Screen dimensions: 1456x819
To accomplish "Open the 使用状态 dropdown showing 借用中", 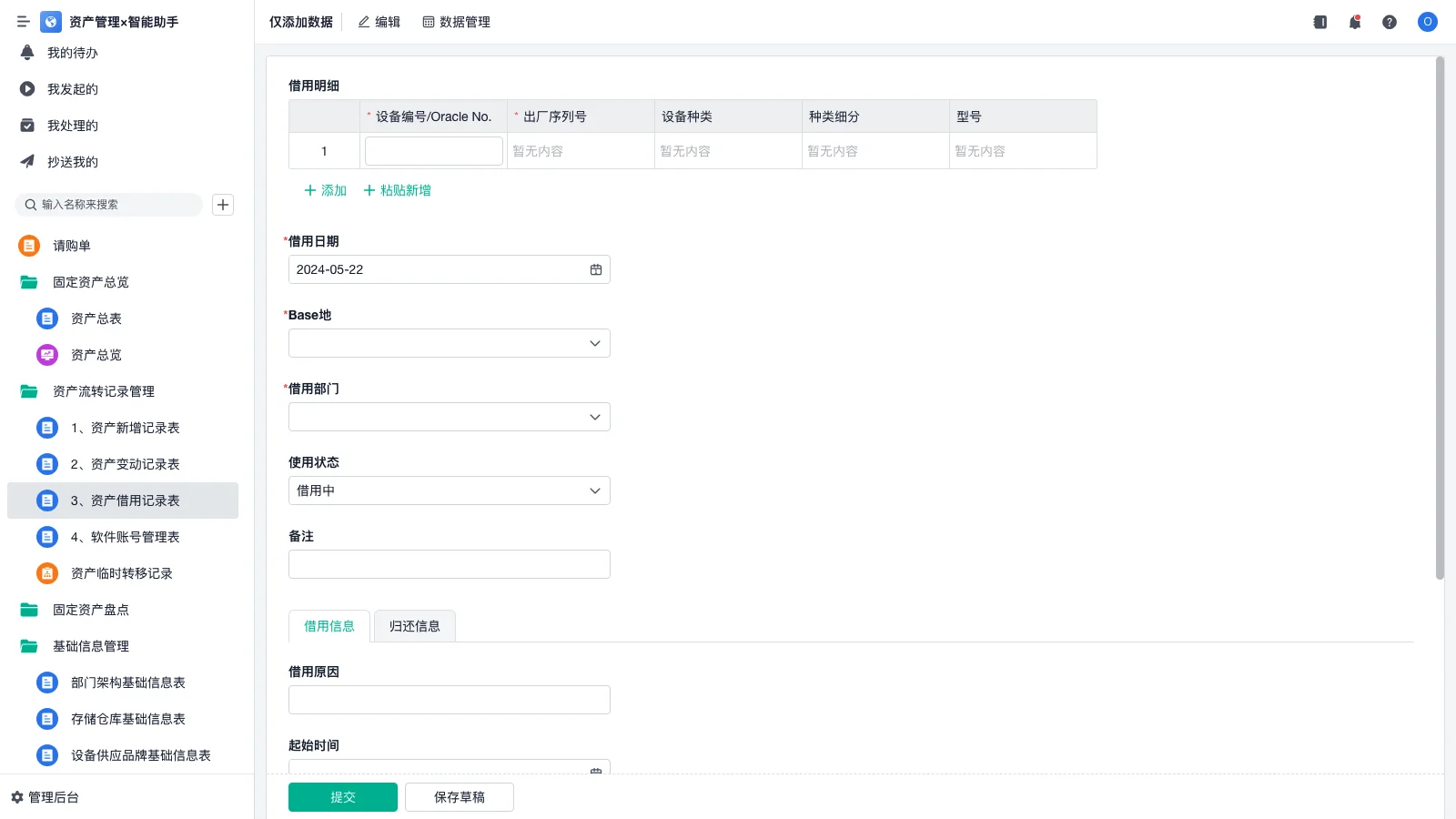I will (x=450, y=490).
